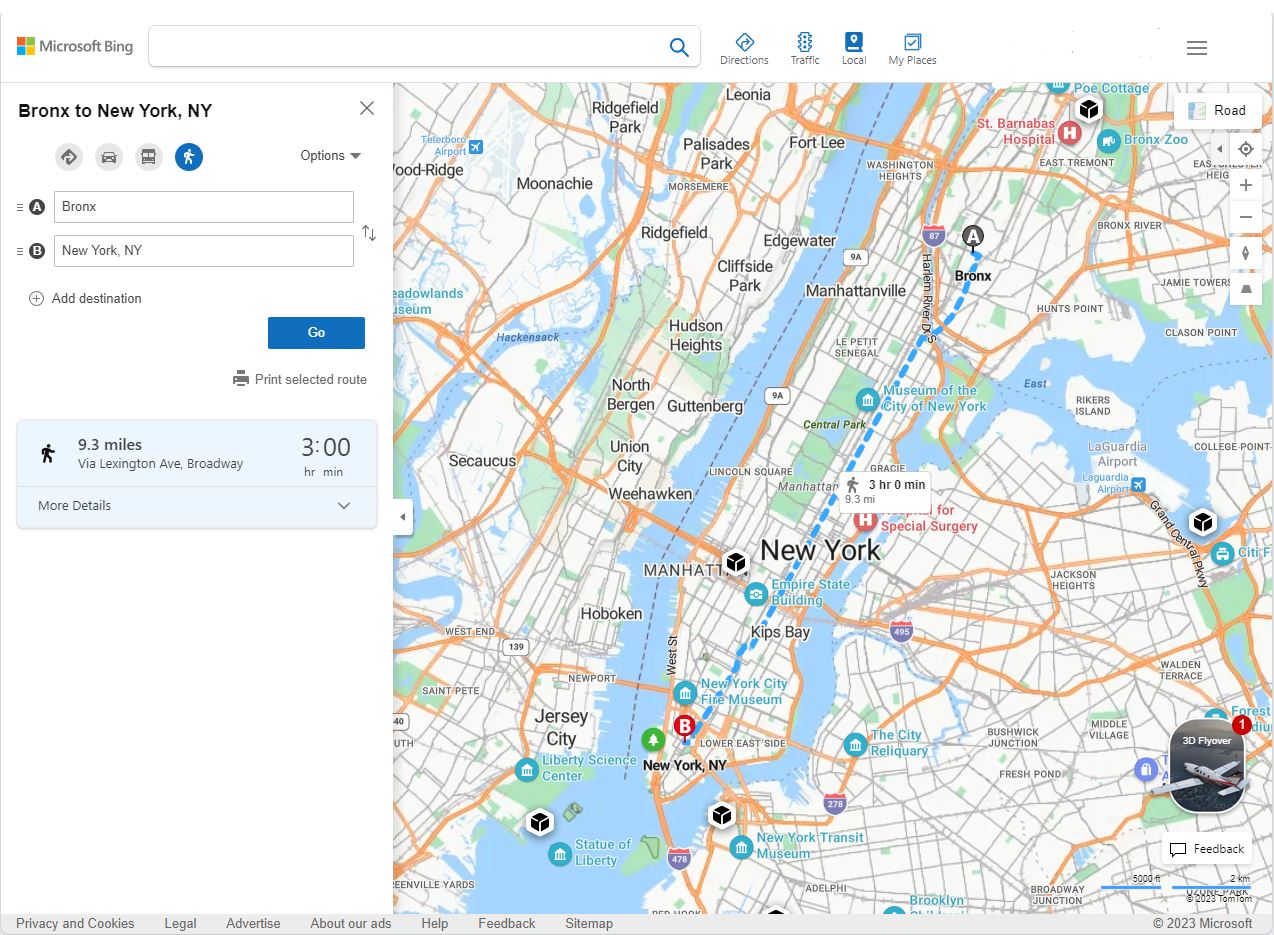Click the Go button to get directions
The image size is (1274, 935).
[x=316, y=332]
